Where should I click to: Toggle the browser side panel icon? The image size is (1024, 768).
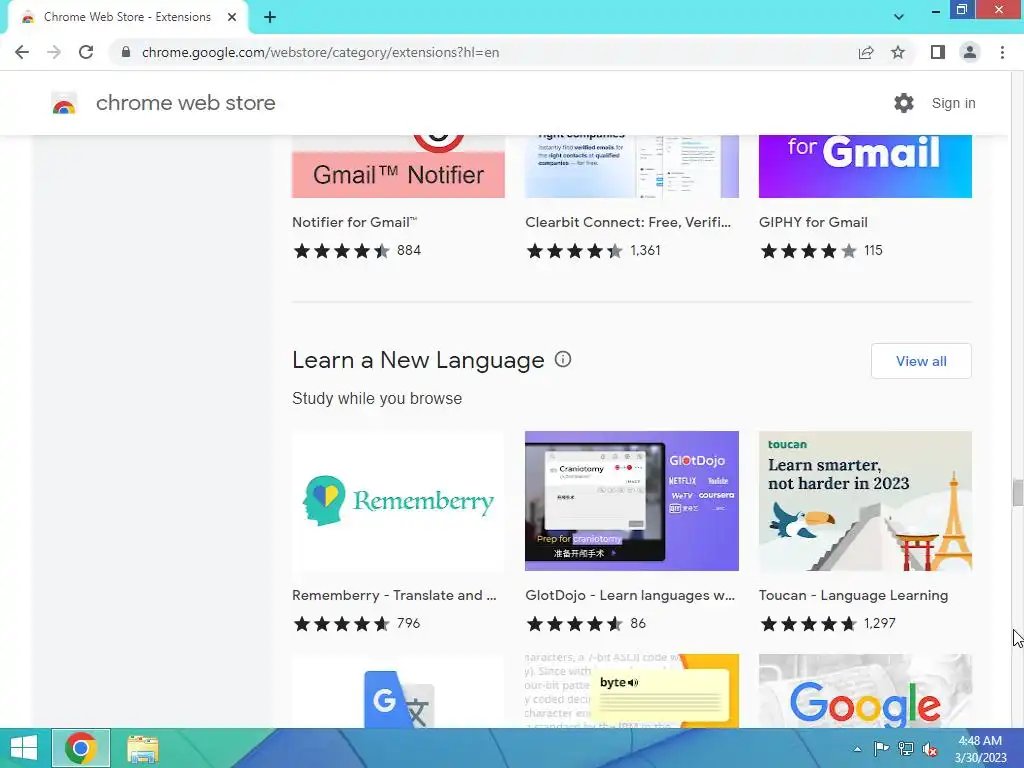(938, 52)
